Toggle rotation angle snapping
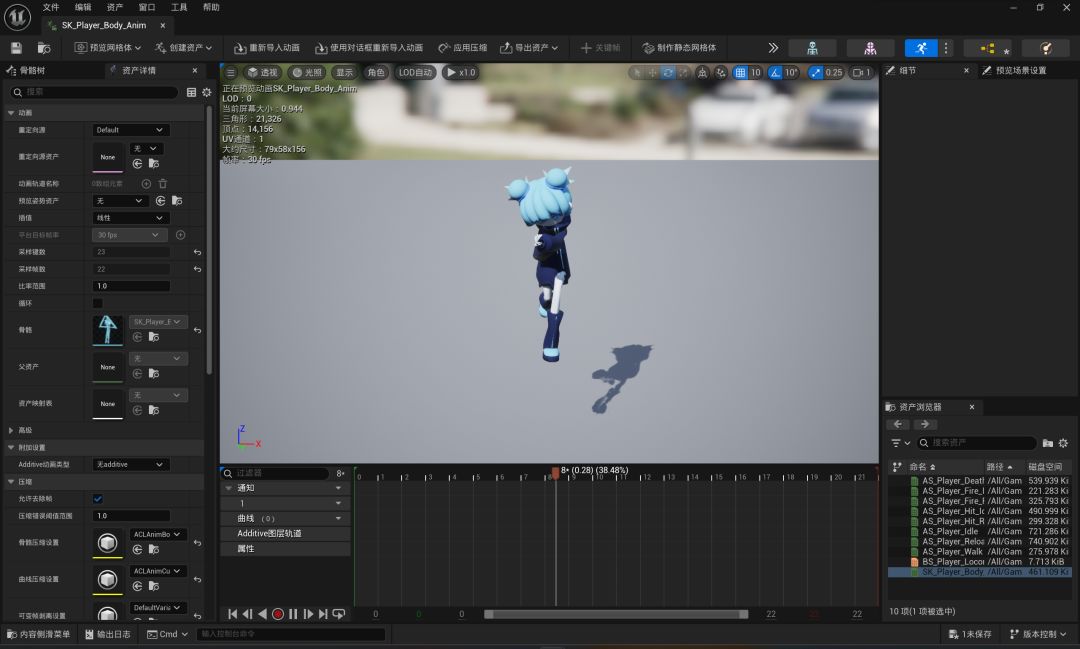The height and width of the screenshot is (649, 1080). point(775,72)
